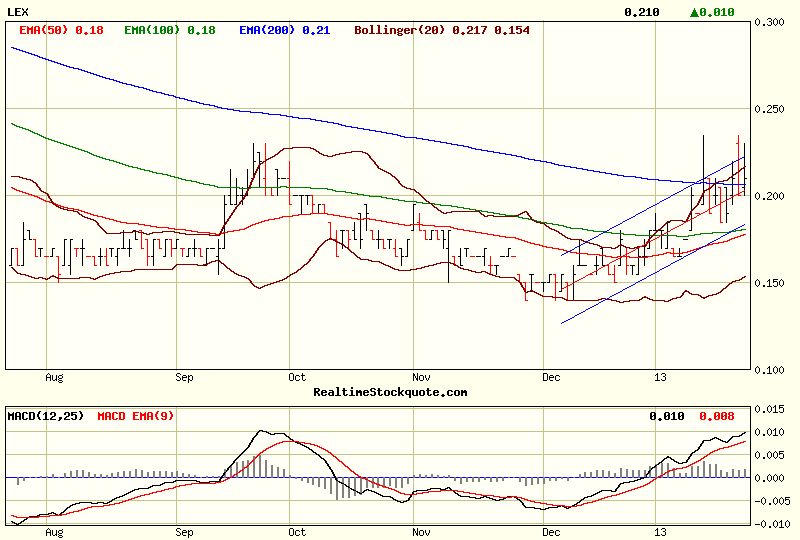This screenshot has height=540, width=800.
Task: Click the last price value 0.210
Action: pos(642,12)
